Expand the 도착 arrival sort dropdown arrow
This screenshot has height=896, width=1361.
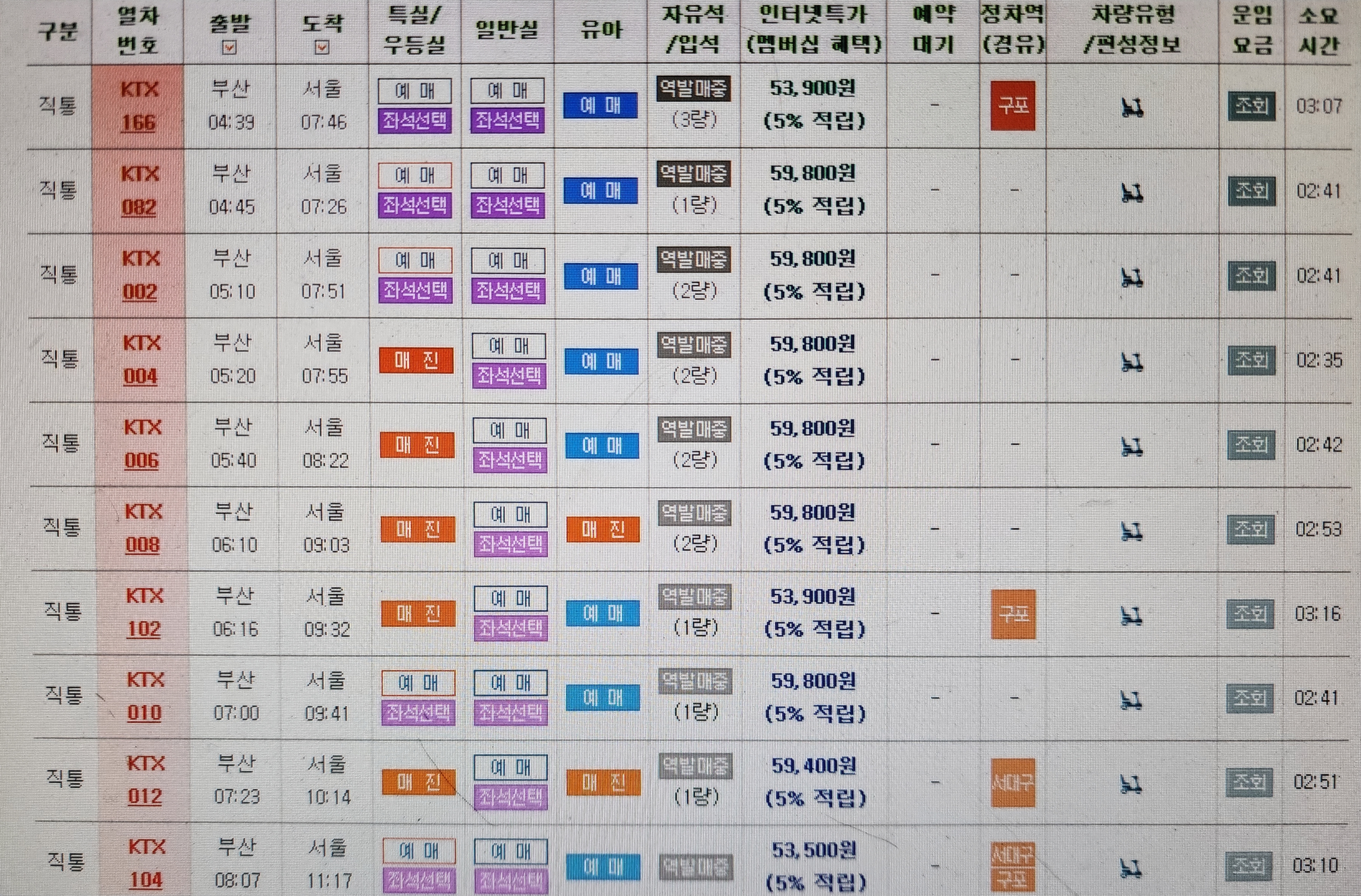click(x=322, y=48)
